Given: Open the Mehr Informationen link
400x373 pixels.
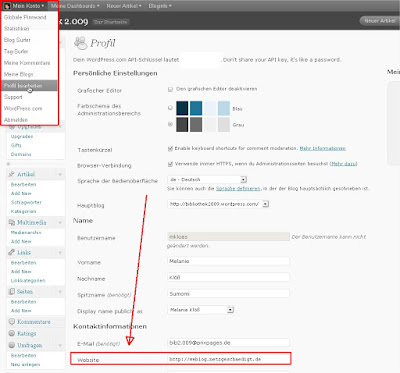Looking at the screenshot, I should click(322, 148).
